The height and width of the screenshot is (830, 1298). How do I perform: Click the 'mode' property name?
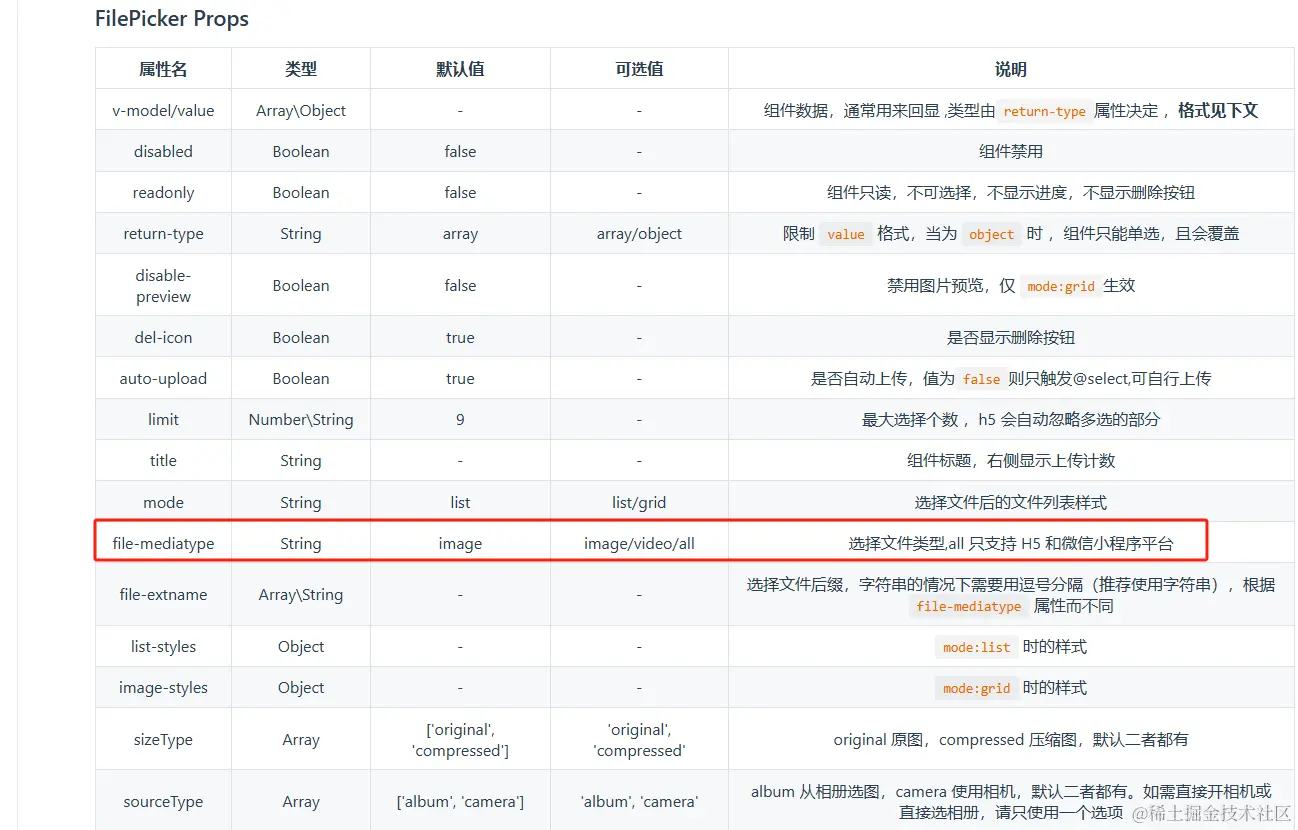tap(163, 502)
